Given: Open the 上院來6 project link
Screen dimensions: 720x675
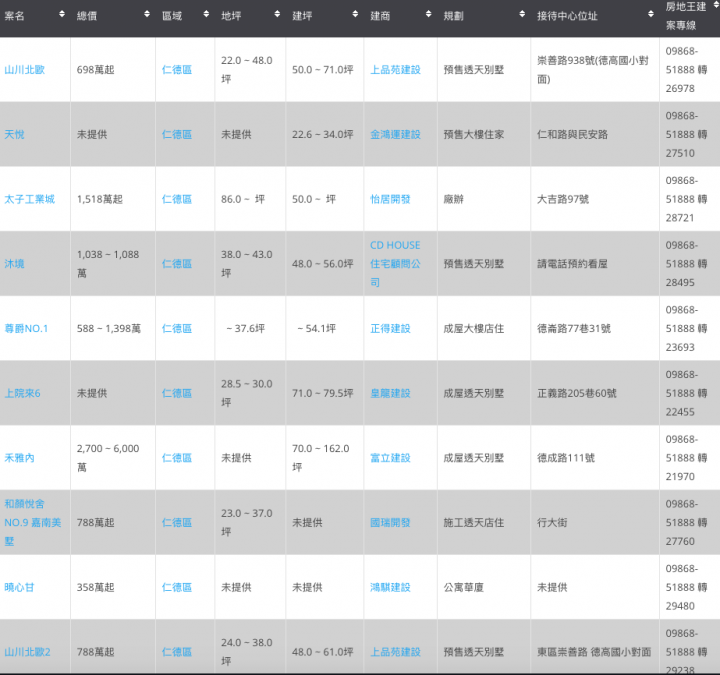Looking at the screenshot, I should coord(22,394).
